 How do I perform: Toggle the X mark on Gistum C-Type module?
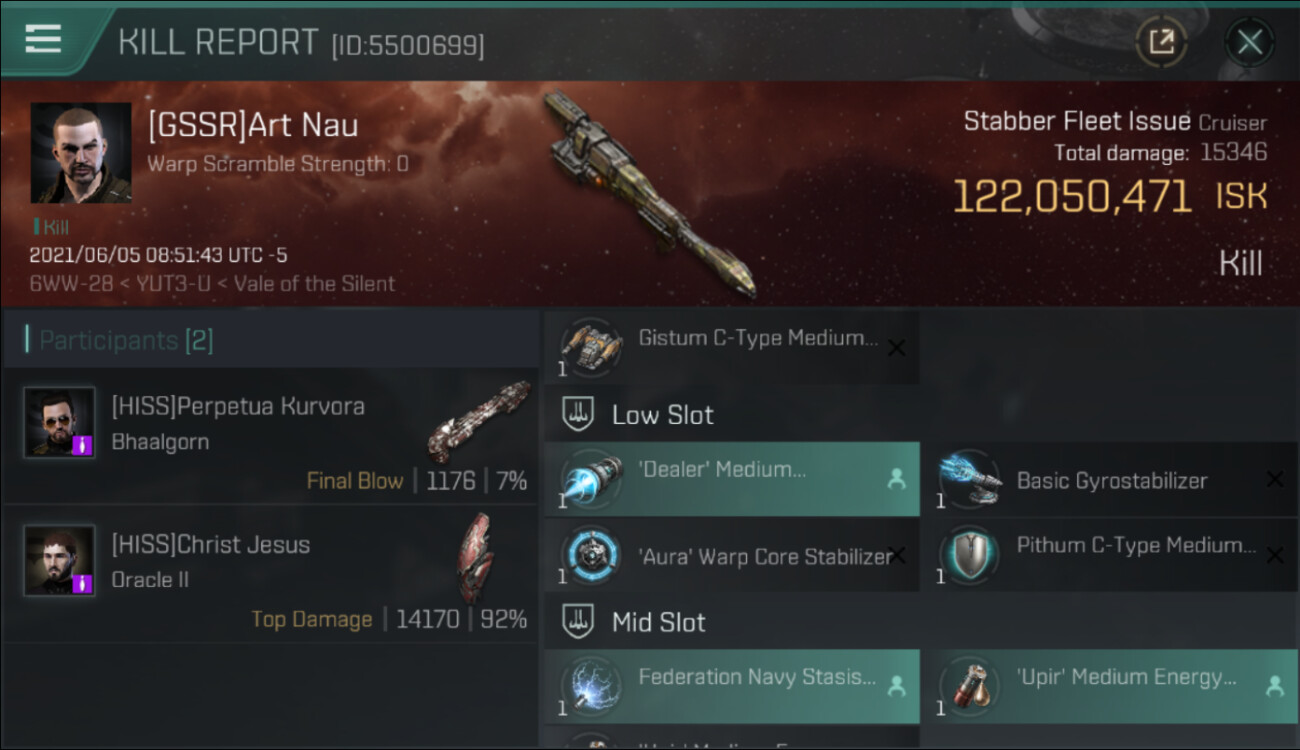(x=897, y=348)
